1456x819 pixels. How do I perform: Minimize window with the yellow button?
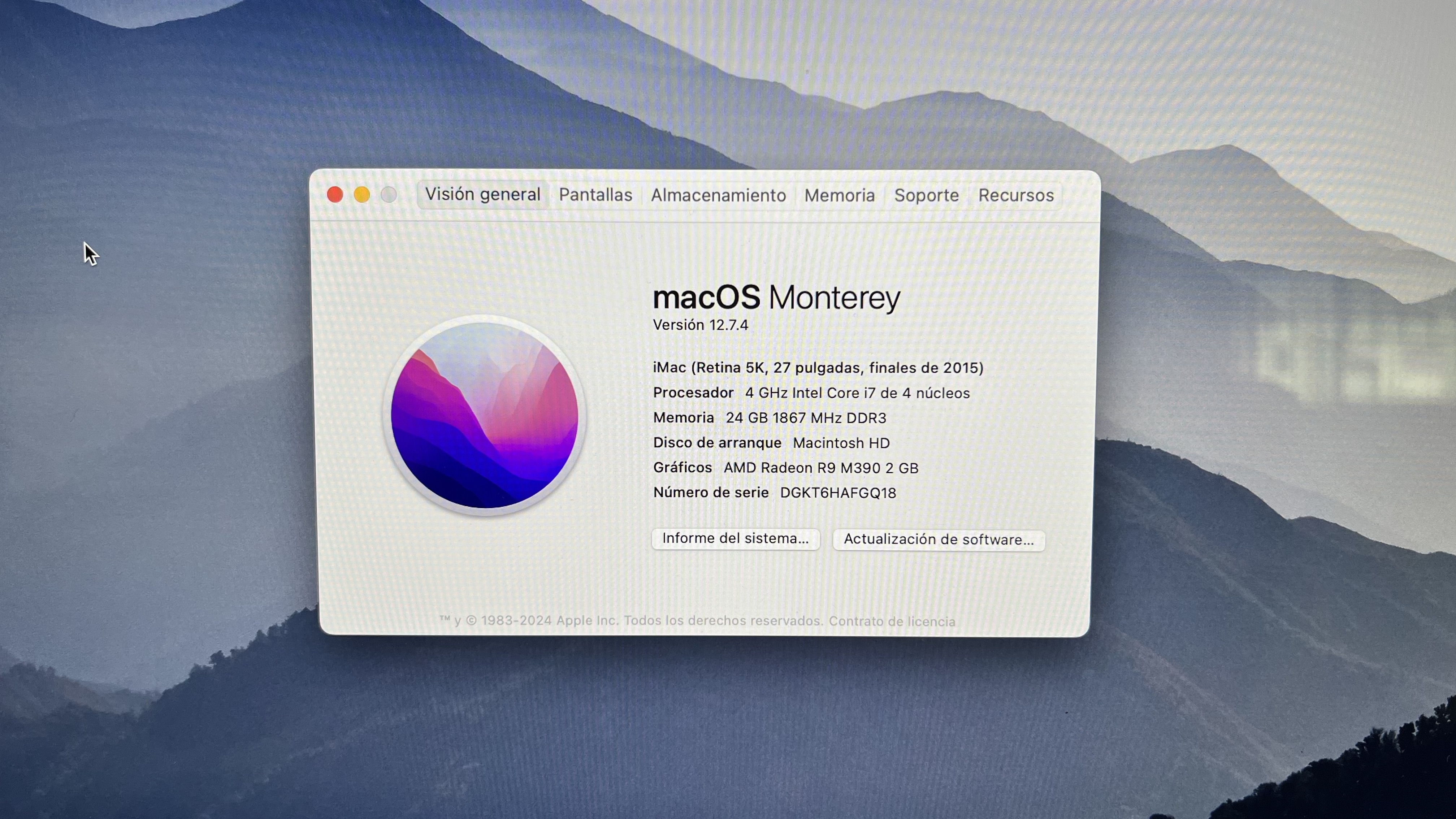pyautogui.click(x=362, y=195)
